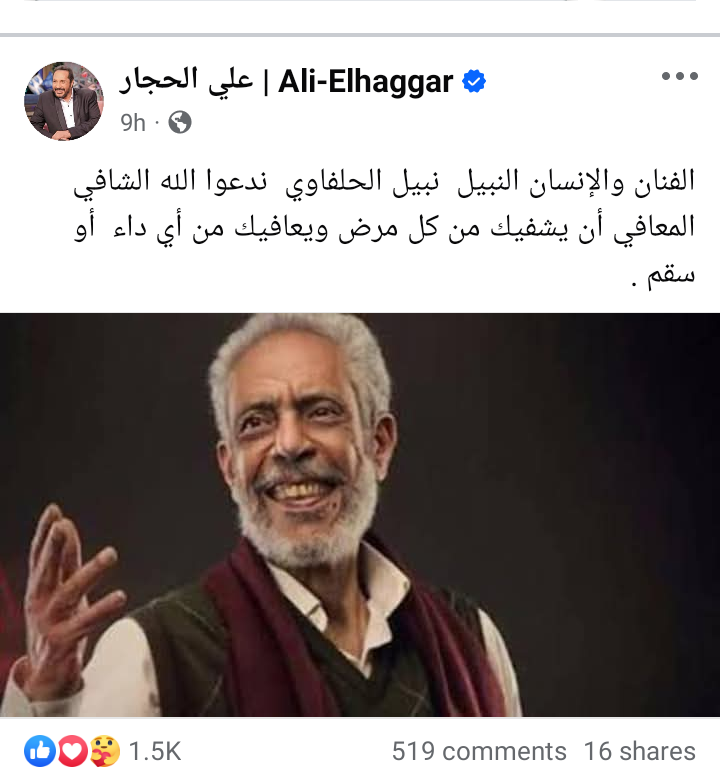Open the 519 comments
The width and height of the screenshot is (720, 782).
coord(479,751)
